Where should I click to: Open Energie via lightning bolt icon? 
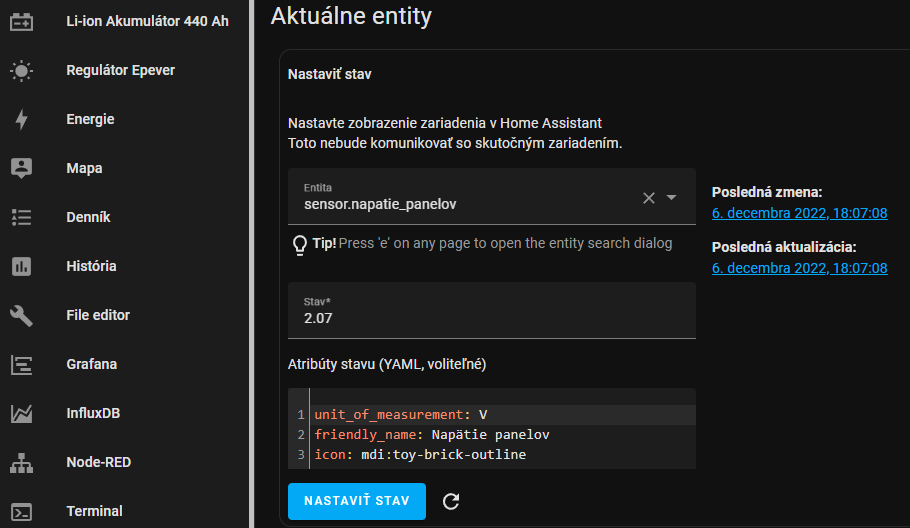pyautogui.click(x=22, y=119)
